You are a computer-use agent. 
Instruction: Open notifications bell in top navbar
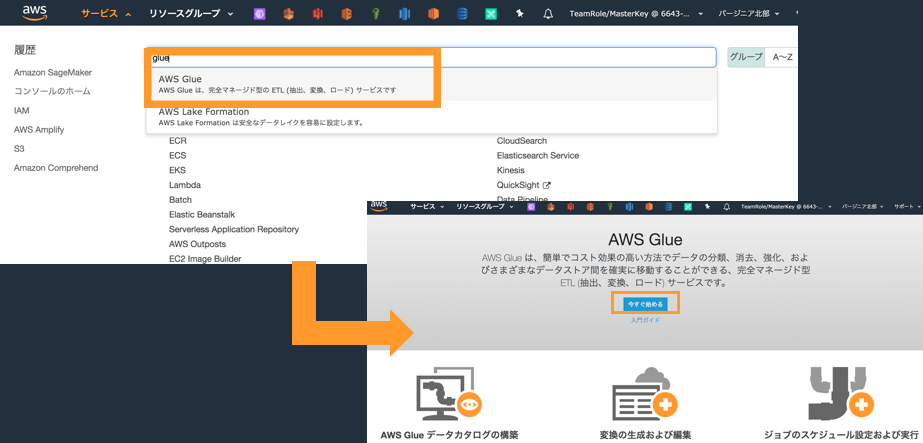pos(548,14)
